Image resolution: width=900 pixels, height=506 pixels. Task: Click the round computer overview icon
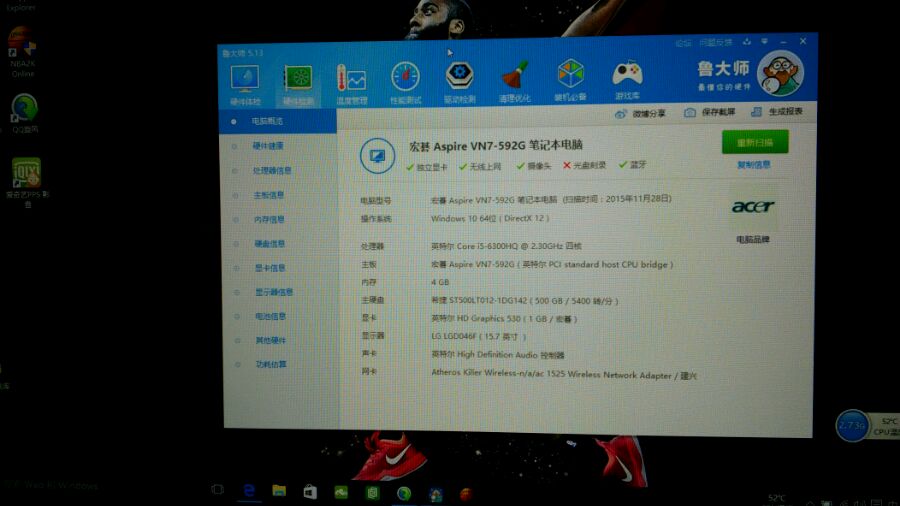click(377, 155)
